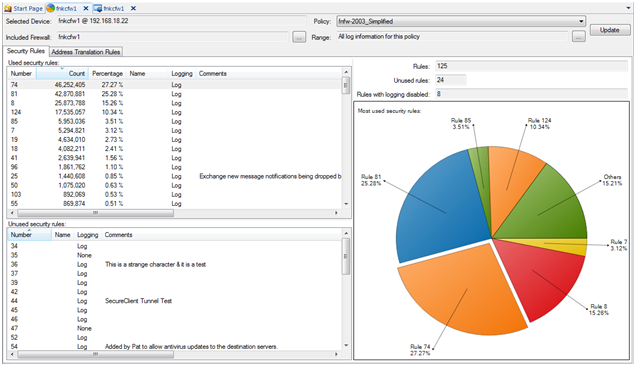Image resolution: width=636 pixels, height=366 pixels.
Task: Select the Security Rules tab
Action: 26,51
